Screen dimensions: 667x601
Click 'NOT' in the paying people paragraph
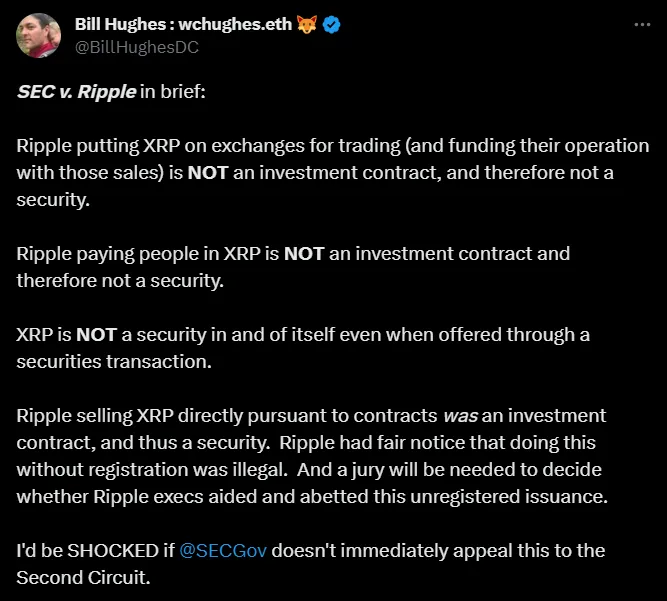tap(304, 254)
